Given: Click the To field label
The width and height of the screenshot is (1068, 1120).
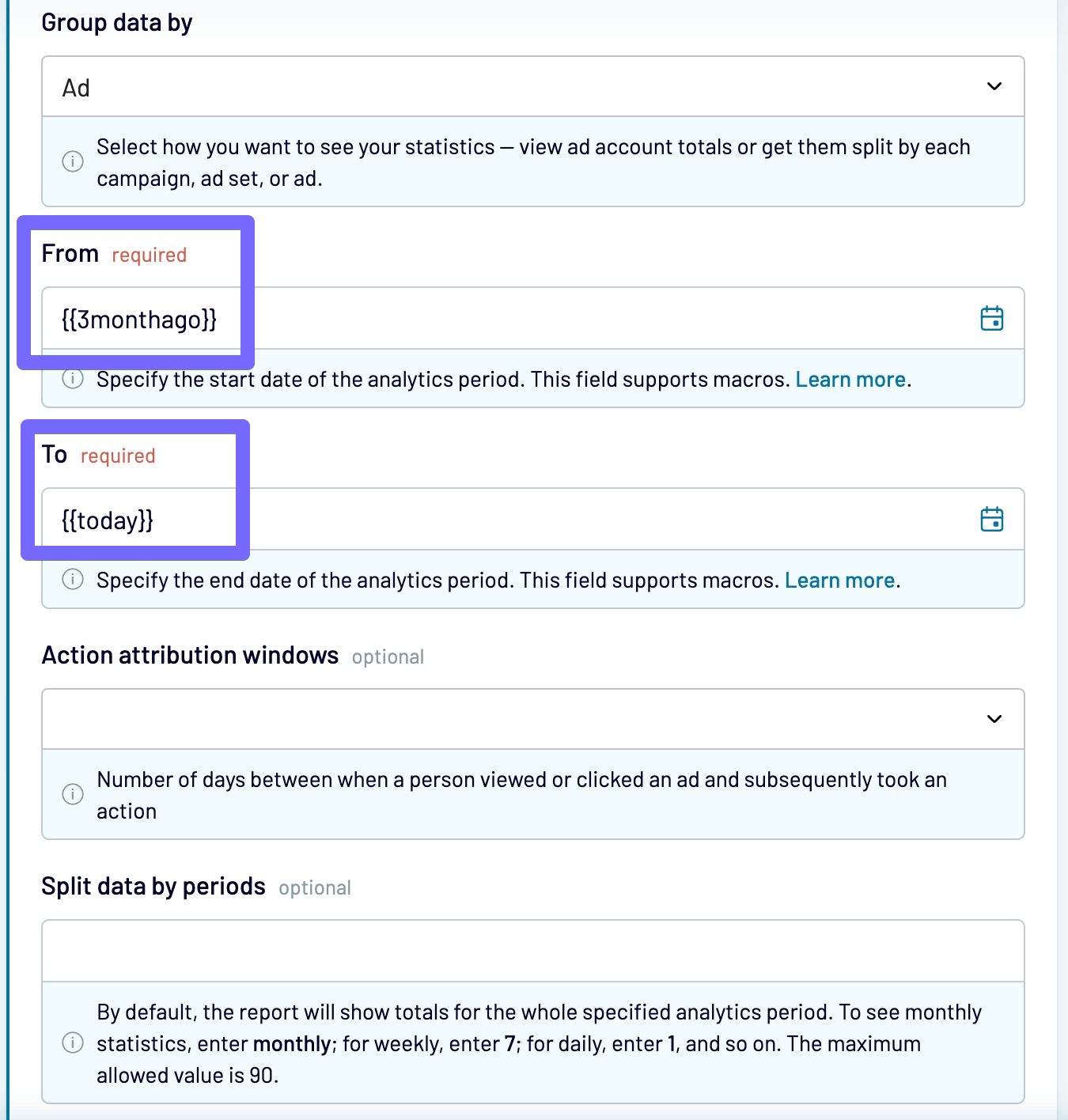Looking at the screenshot, I should [55, 455].
